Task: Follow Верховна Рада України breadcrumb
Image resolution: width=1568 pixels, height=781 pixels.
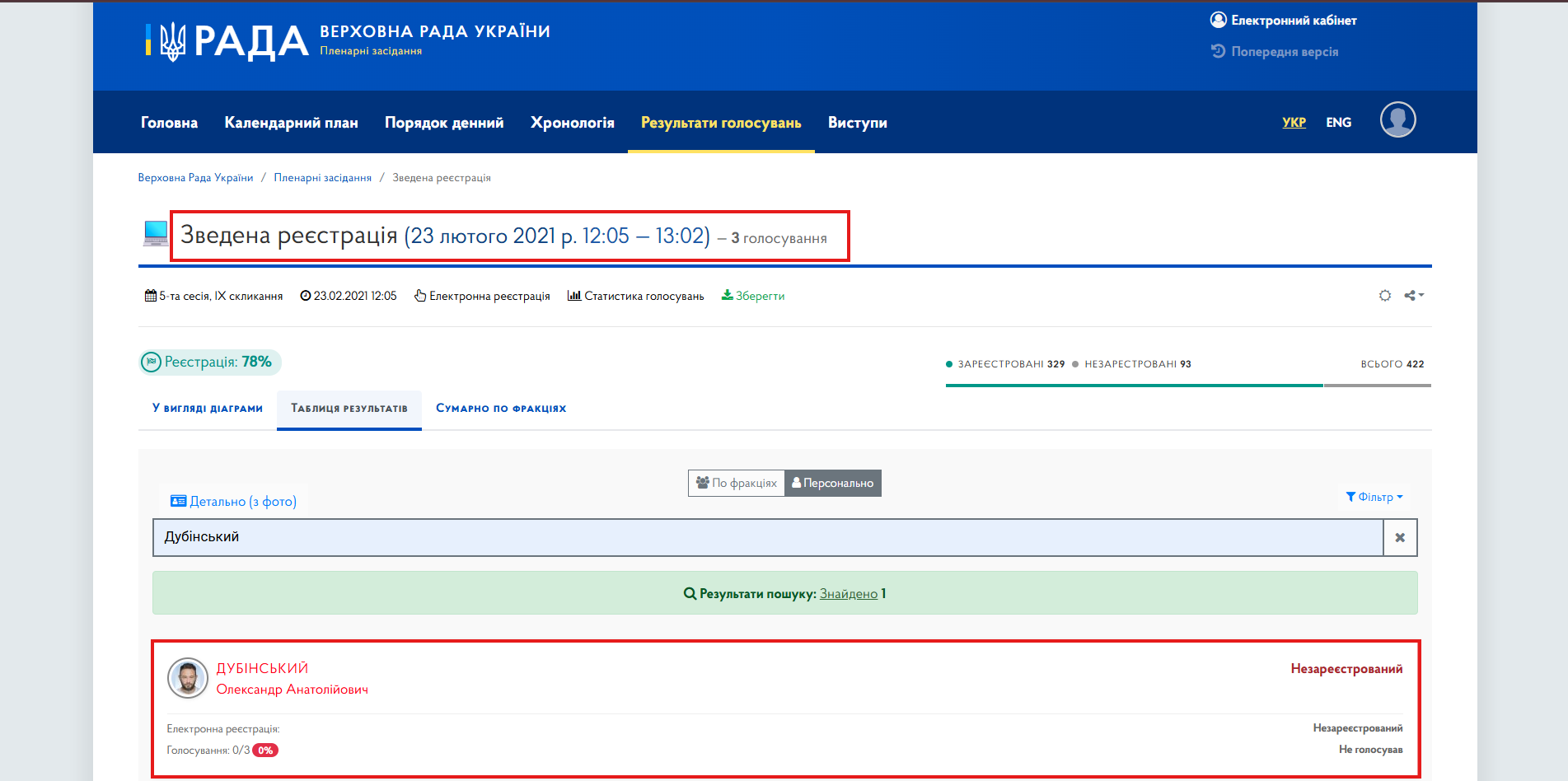Action: [x=195, y=177]
